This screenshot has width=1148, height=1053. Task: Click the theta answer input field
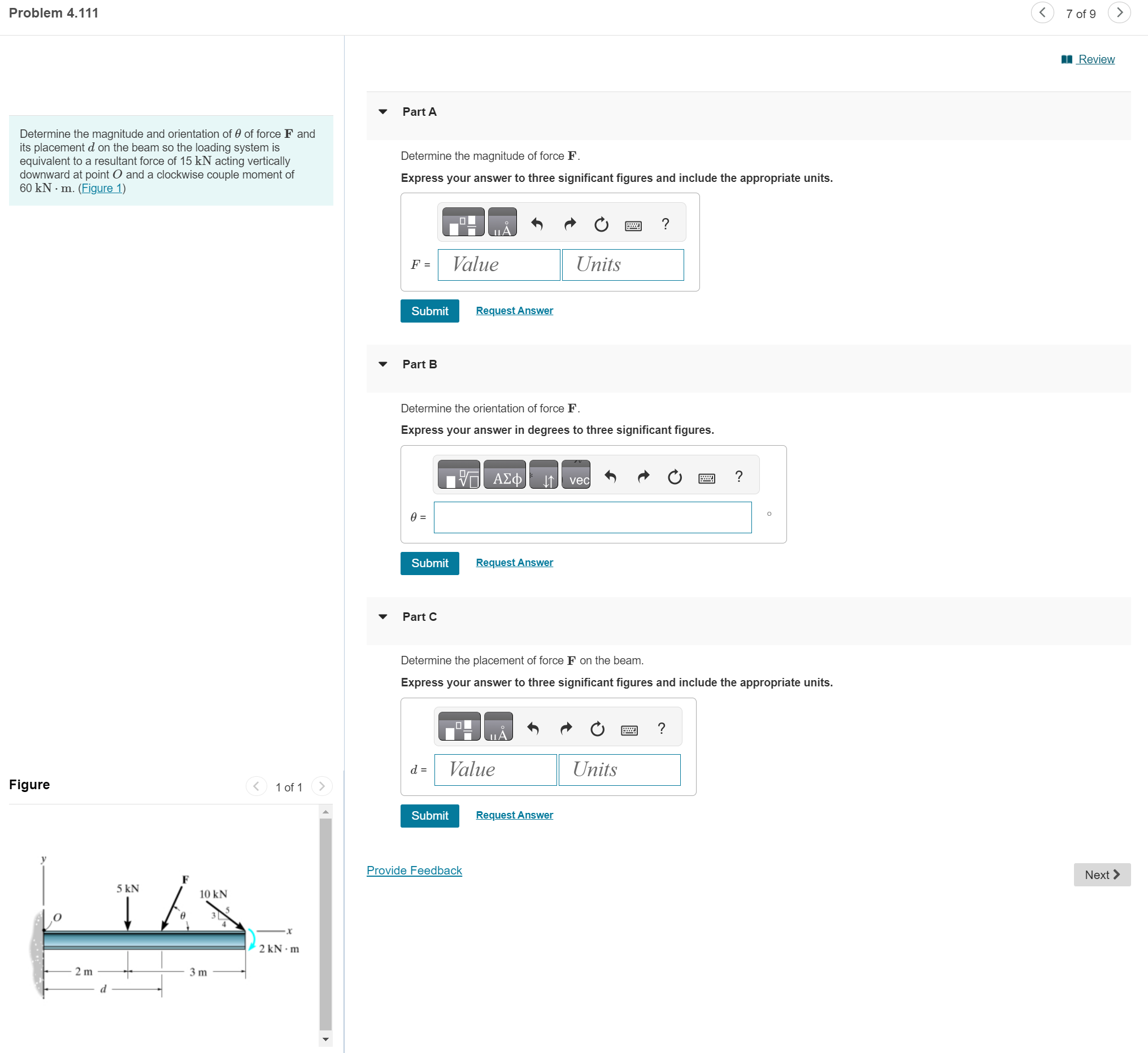pyautogui.click(x=592, y=517)
